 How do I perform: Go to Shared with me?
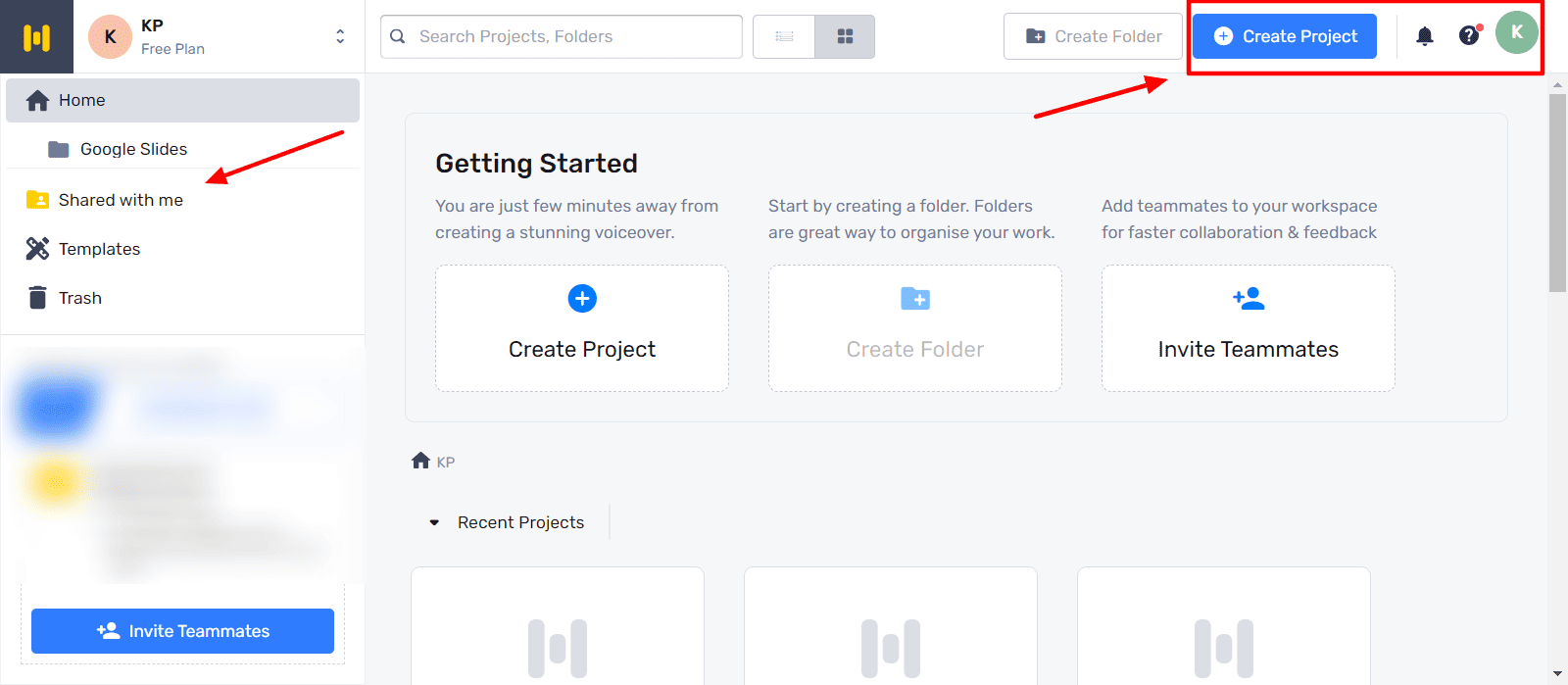tap(121, 200)
